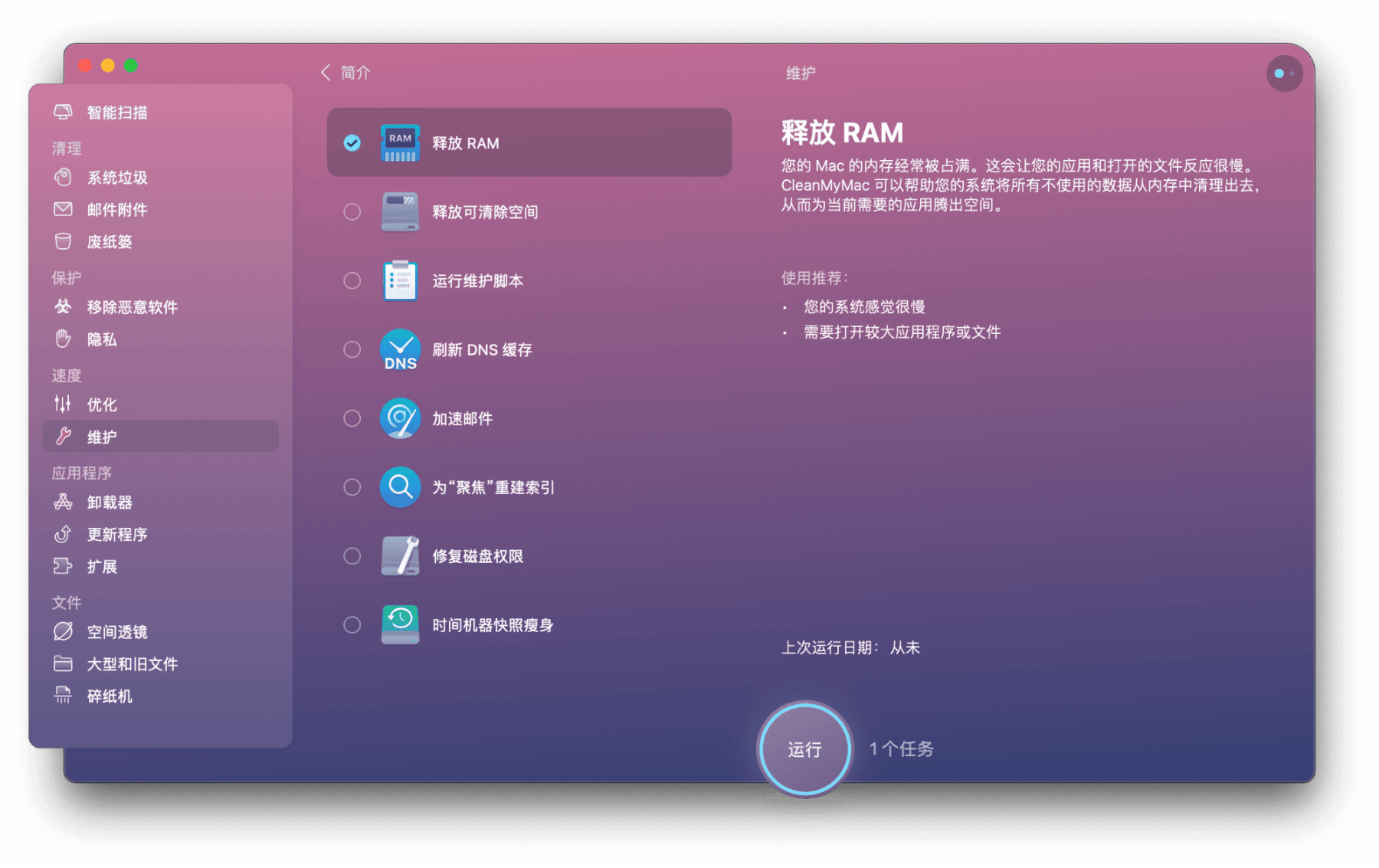
Task: Click the 隐私 hand icon
Action: 64,339
